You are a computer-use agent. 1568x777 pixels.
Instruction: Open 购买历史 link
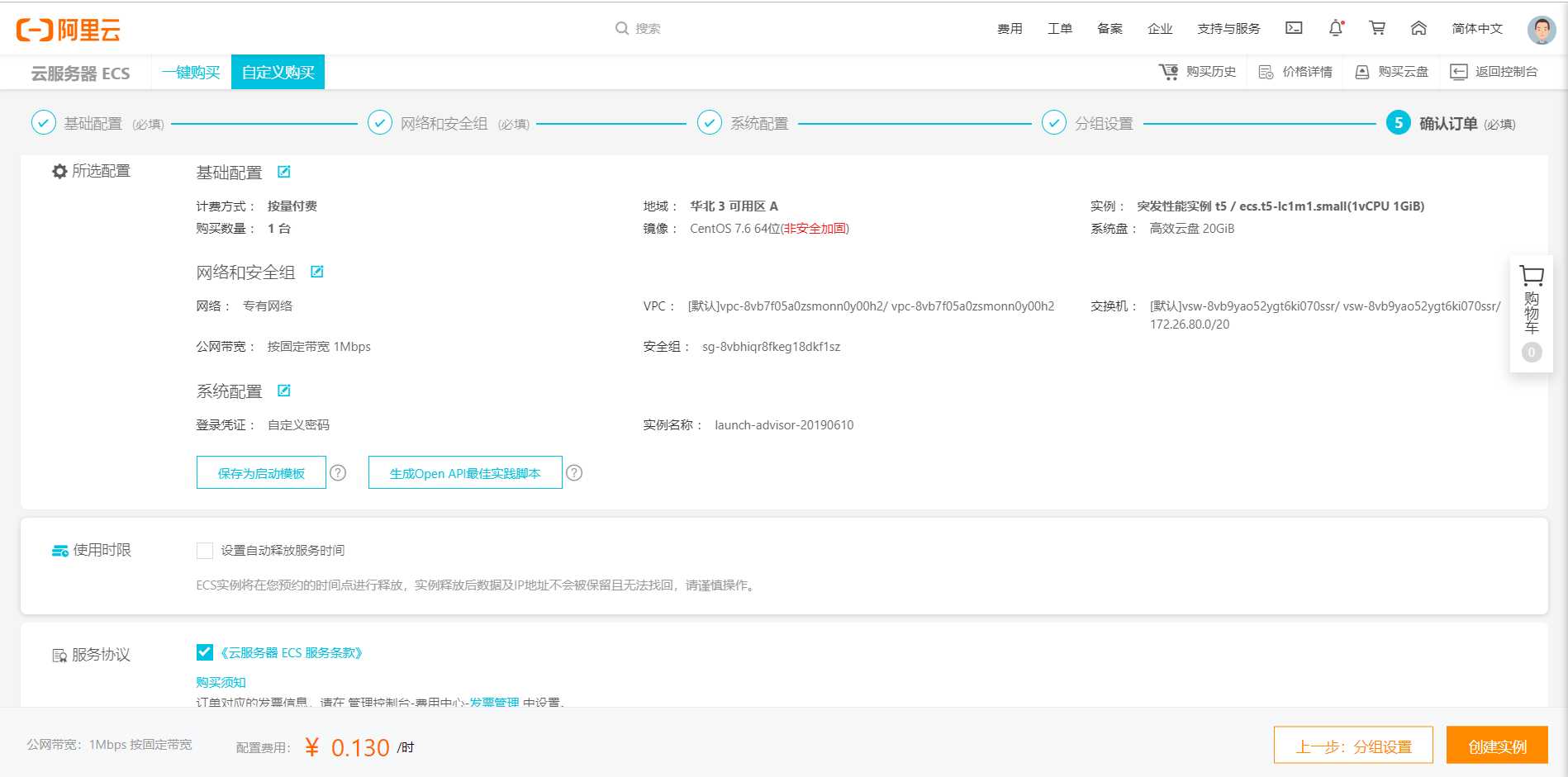coord(1211,72)
